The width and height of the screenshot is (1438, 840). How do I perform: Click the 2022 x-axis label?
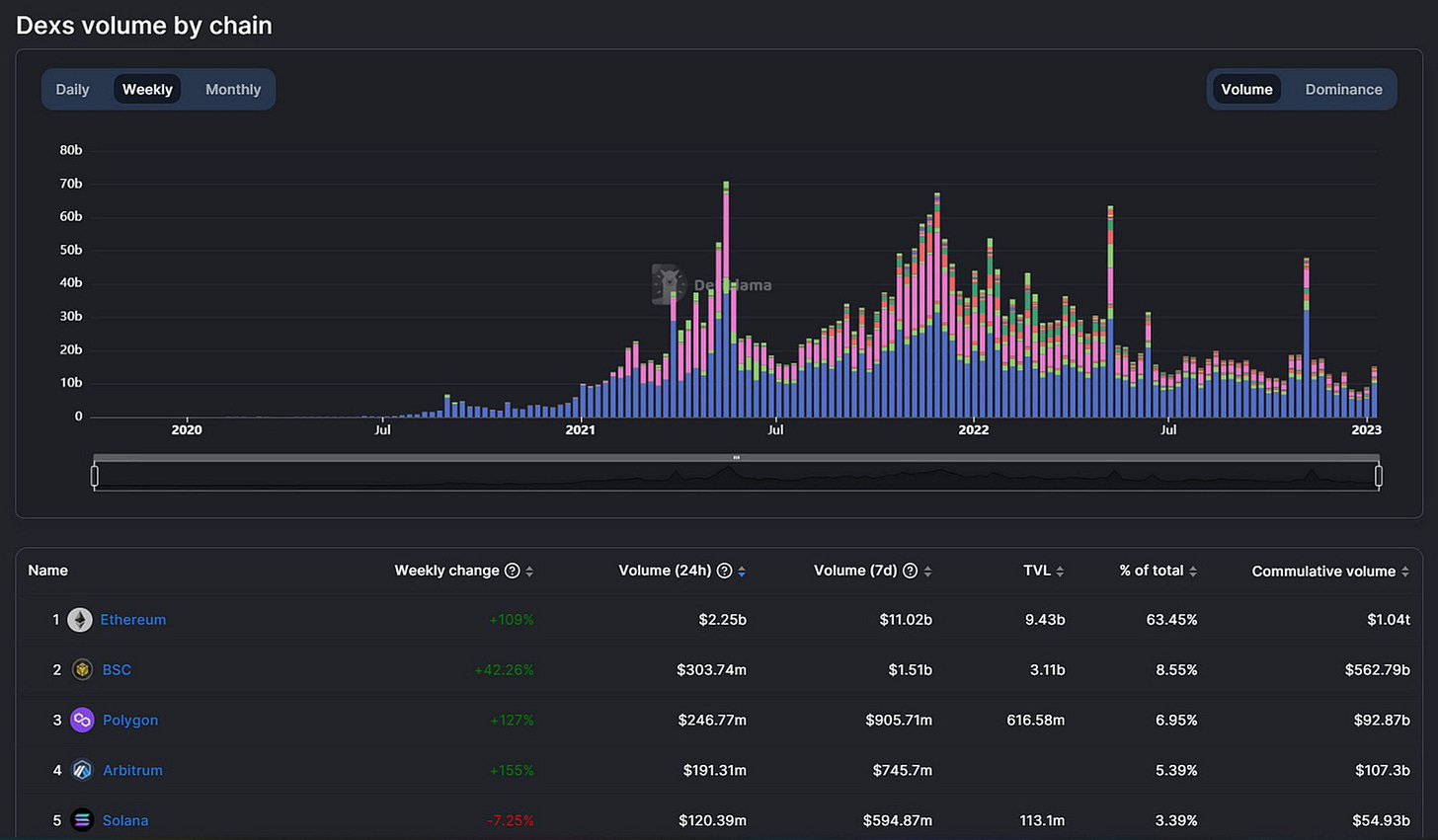pos(973,429)
